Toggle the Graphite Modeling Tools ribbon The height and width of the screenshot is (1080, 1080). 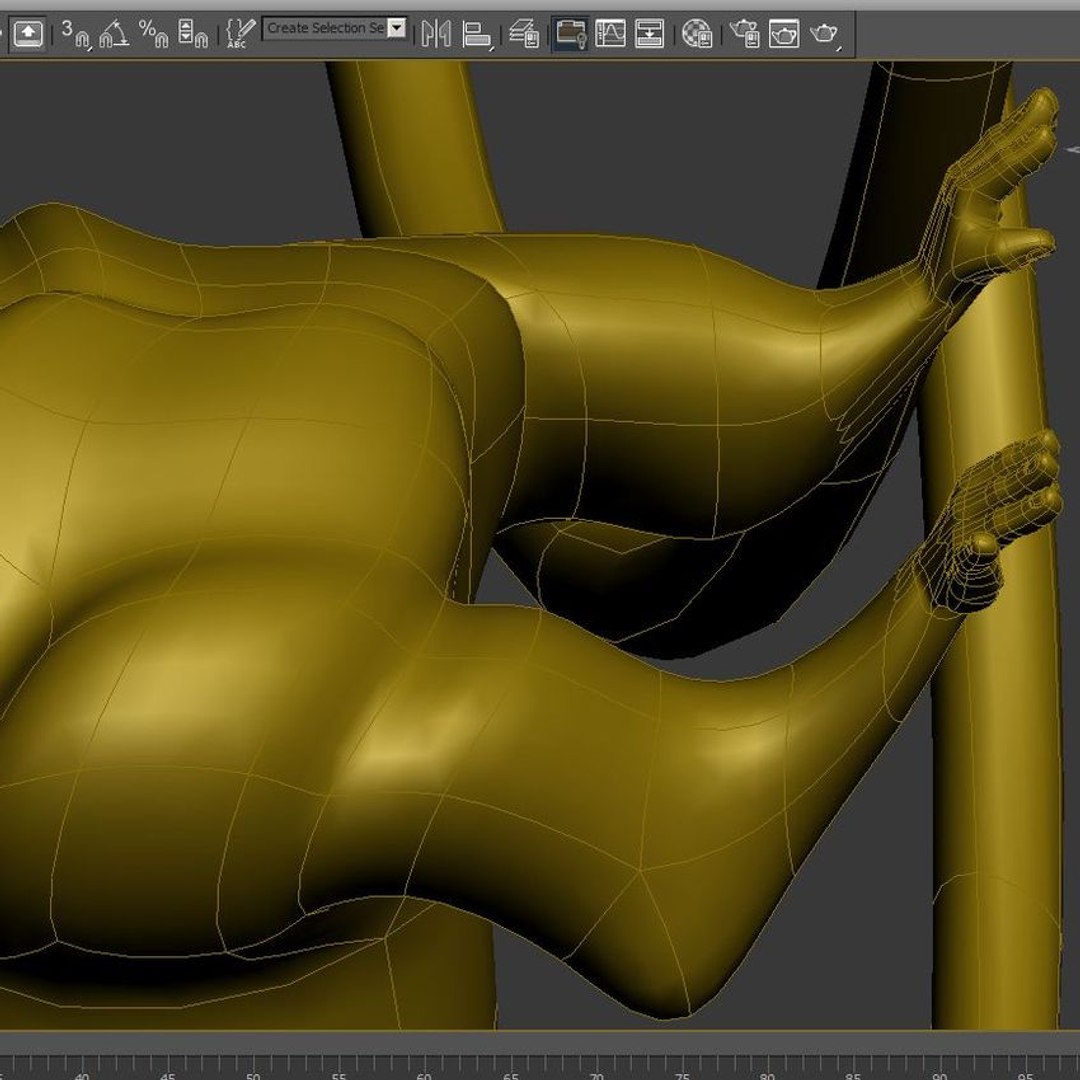click(x=570, y=34)
